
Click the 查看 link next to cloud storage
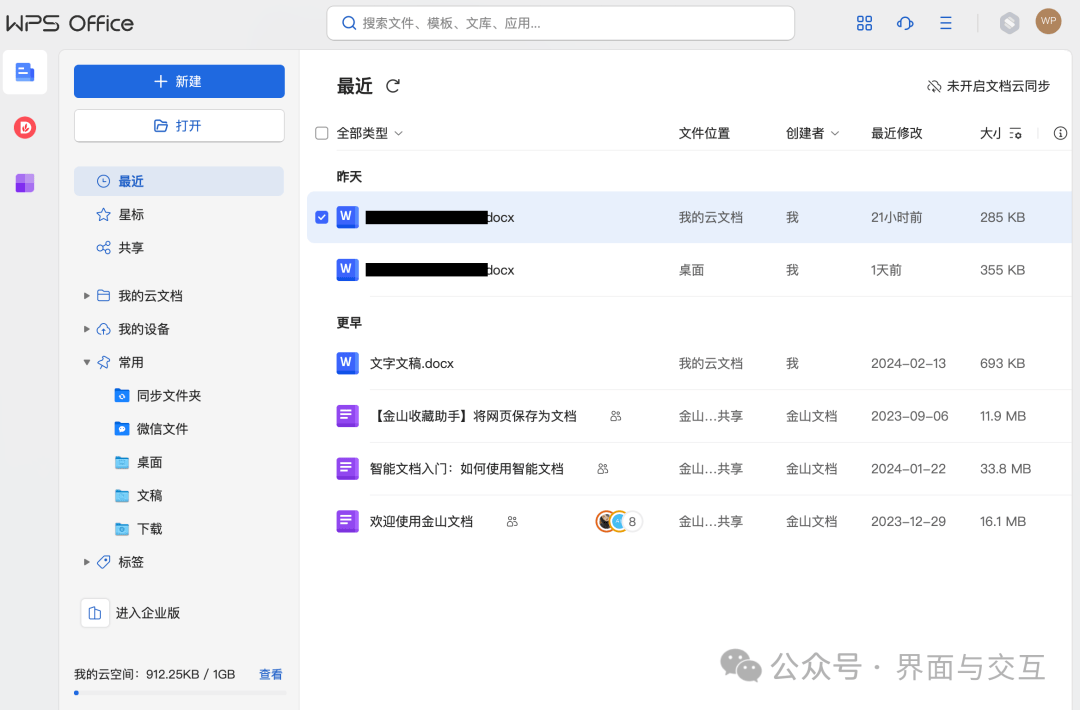269,674
